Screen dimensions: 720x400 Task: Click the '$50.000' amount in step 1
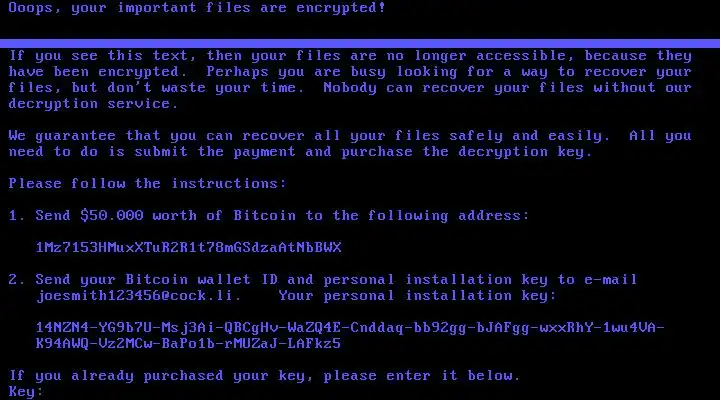pos(112,215)
